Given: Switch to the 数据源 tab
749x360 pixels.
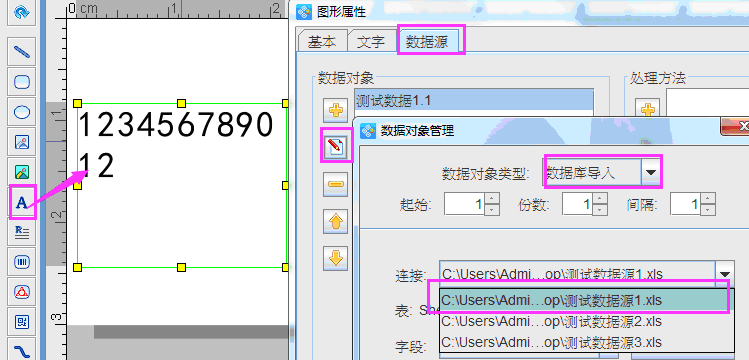Looking at the screenshot, I should coord(427,42).
